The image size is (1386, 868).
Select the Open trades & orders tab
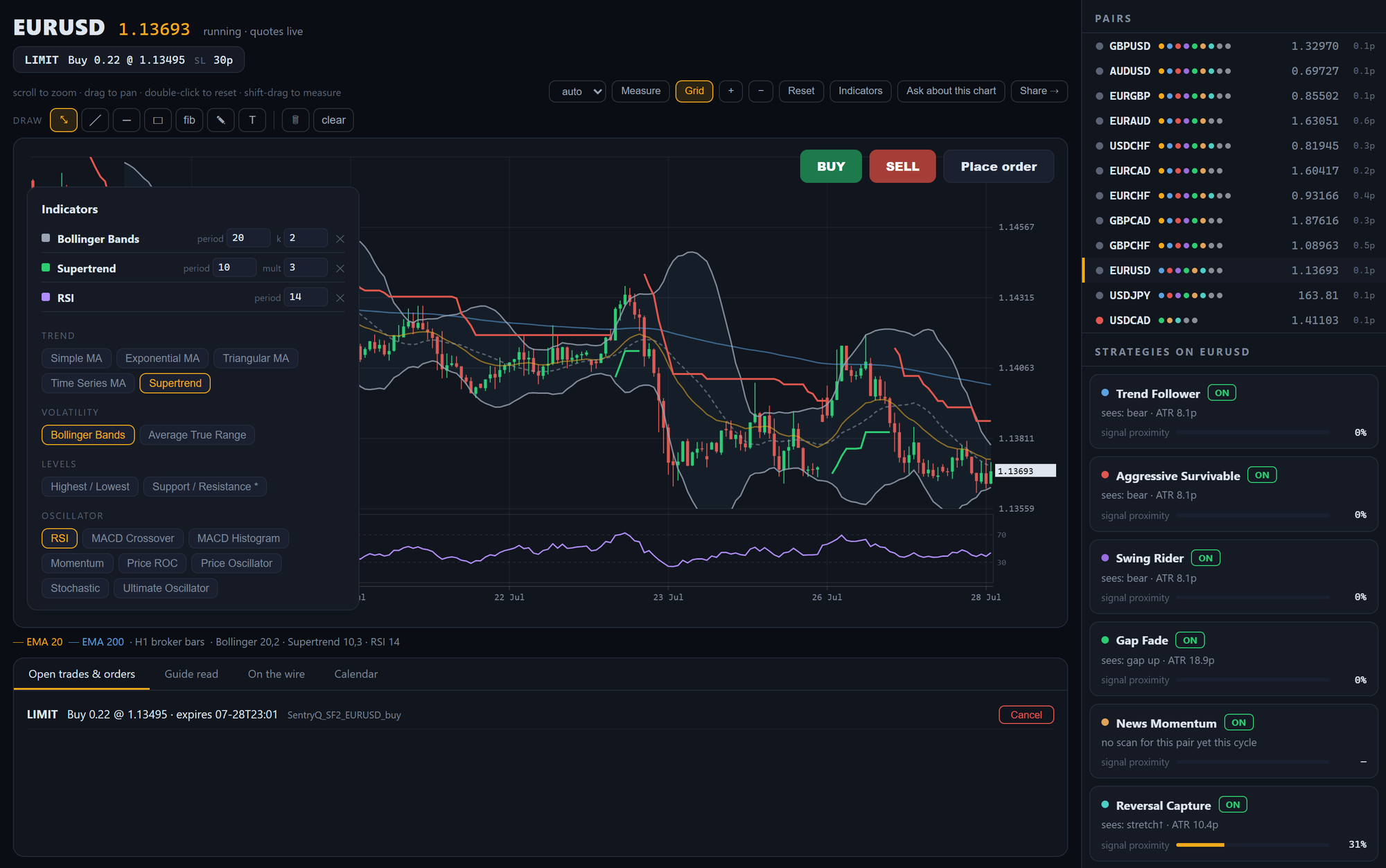(82, 674)
